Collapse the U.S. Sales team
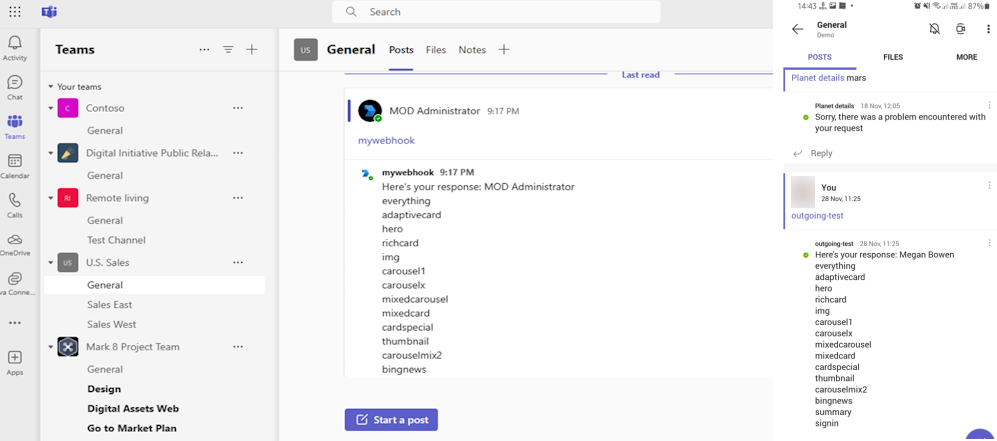The height and width of the screenshot is (441, 997). coord(50,262)
